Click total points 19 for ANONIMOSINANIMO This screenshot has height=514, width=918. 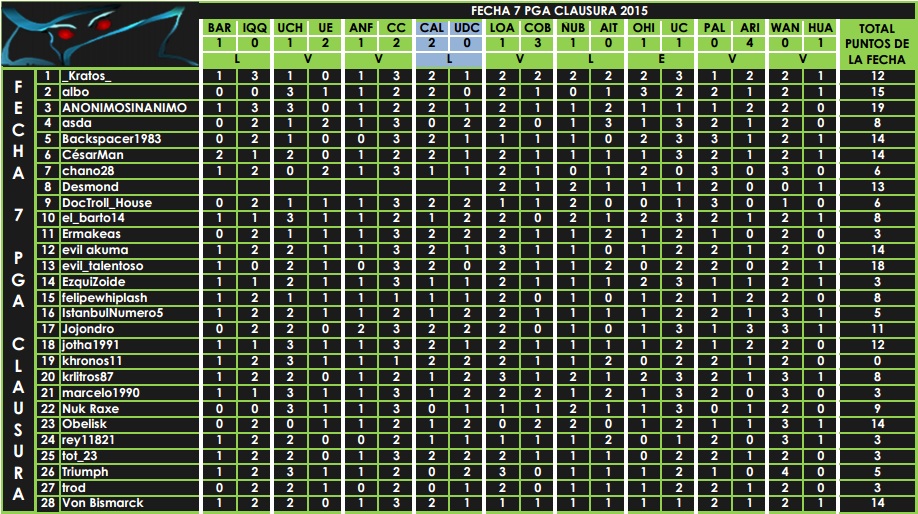pyautogui.click(x=876, y=108)
